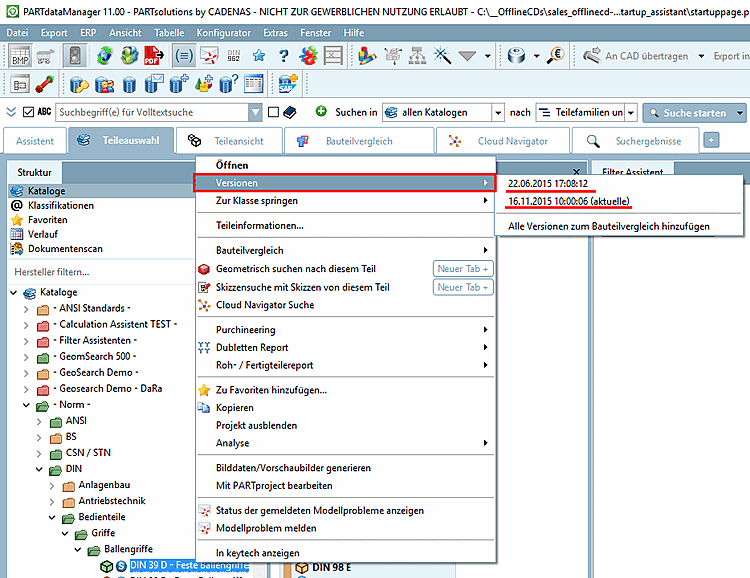Screen dimensions: 750x578
Task: Collapse the Bedienteile tree node
Action: pos(52,518)
